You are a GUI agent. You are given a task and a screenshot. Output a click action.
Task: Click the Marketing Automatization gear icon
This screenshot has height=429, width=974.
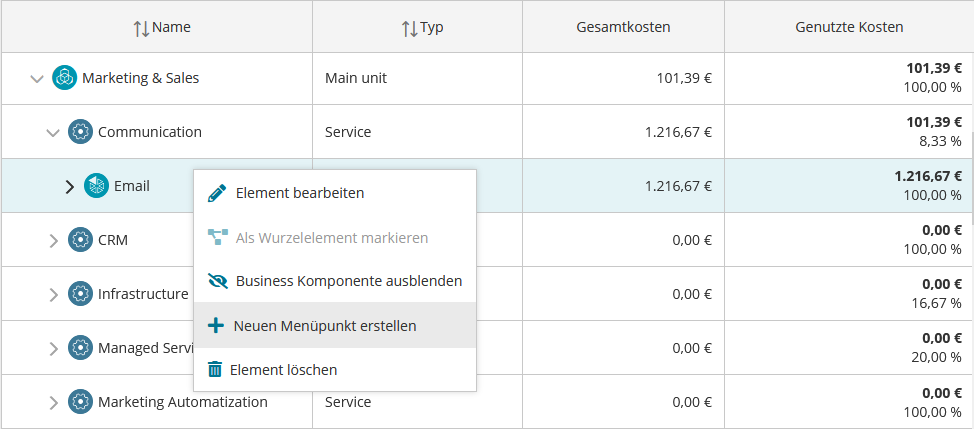80,402
